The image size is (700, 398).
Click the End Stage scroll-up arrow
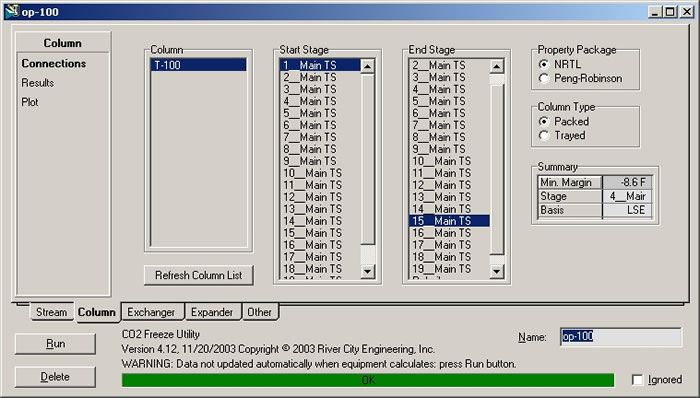496,66
